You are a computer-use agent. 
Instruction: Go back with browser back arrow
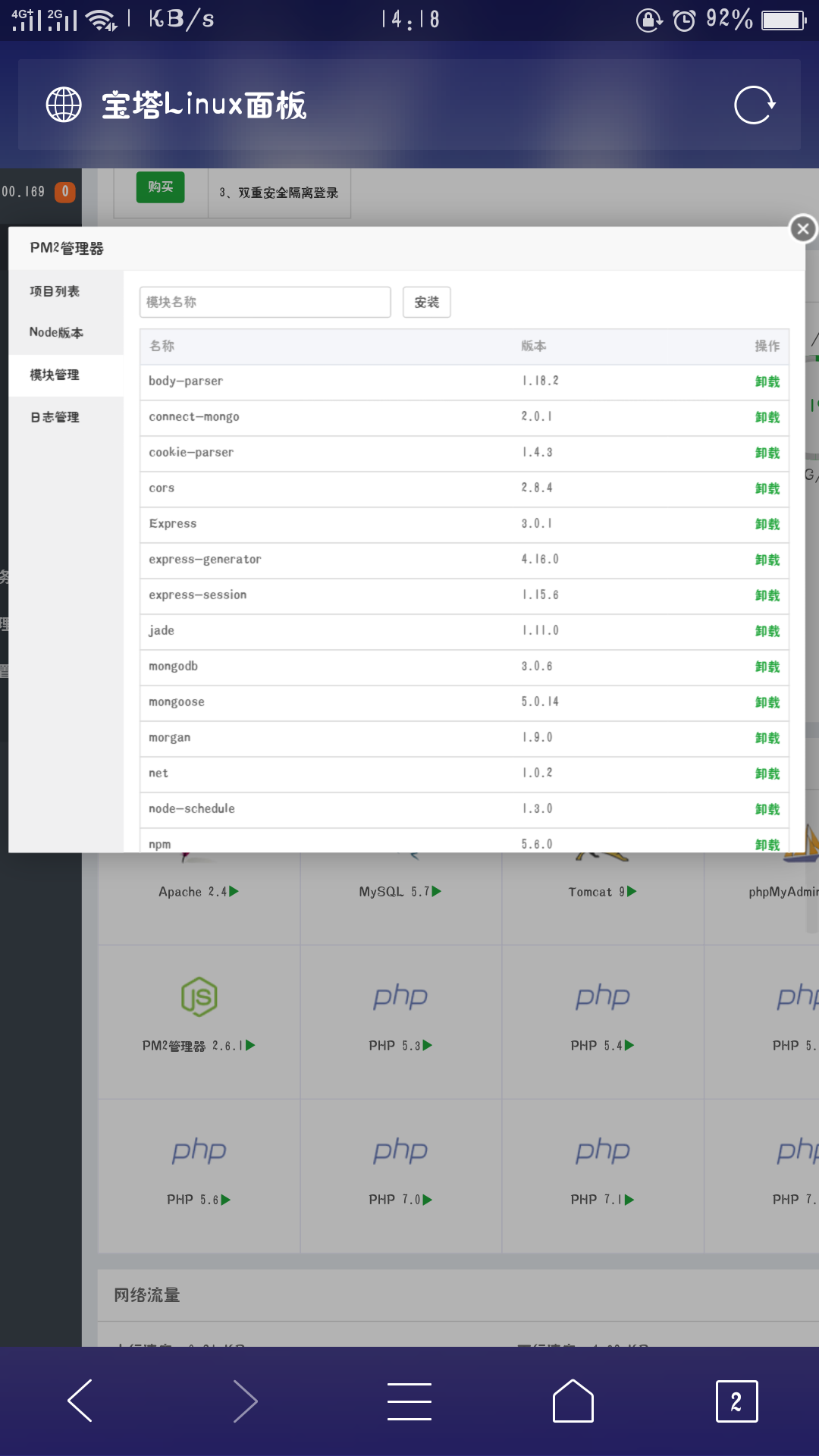click(x=80, y=1401)
